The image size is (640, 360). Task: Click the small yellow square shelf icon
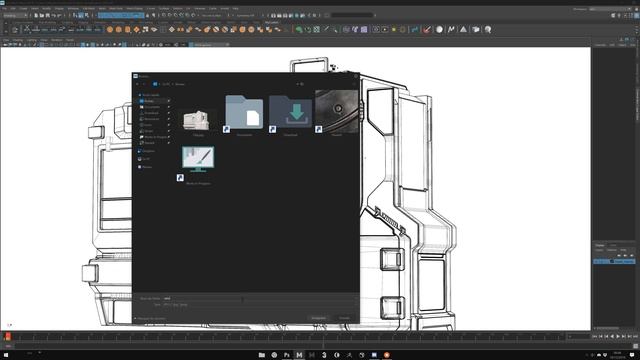tap(394, 29)
